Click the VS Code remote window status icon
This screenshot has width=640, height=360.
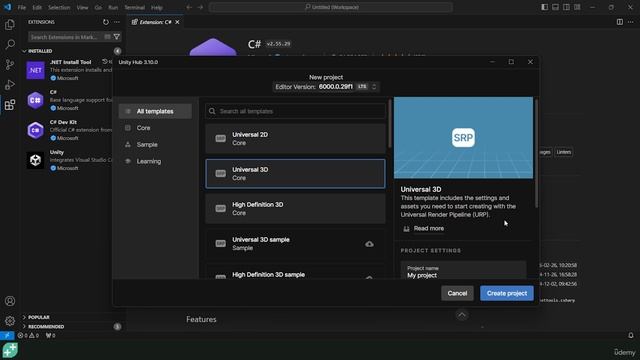click(7, 336)
